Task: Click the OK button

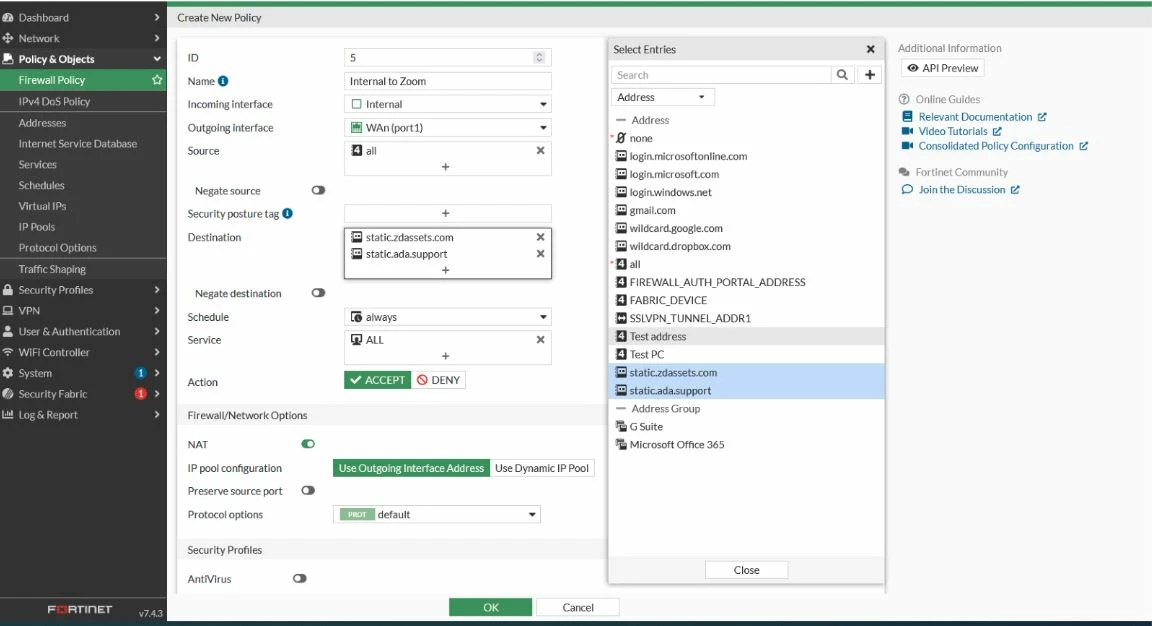Action: tap(490, 608)
